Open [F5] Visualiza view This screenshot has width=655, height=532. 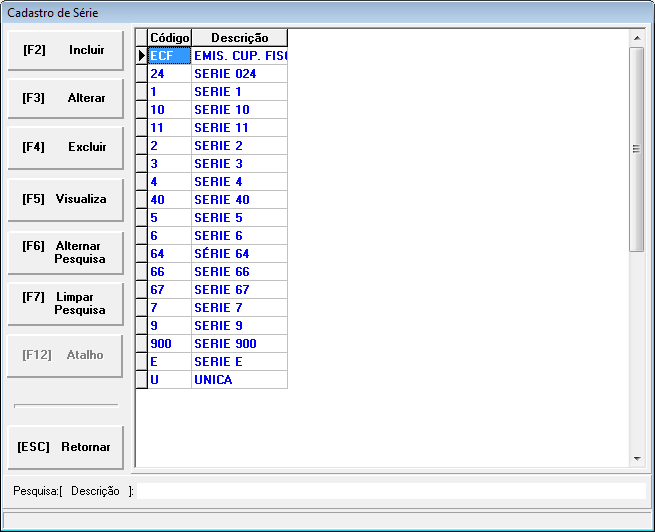click(66, 199)
